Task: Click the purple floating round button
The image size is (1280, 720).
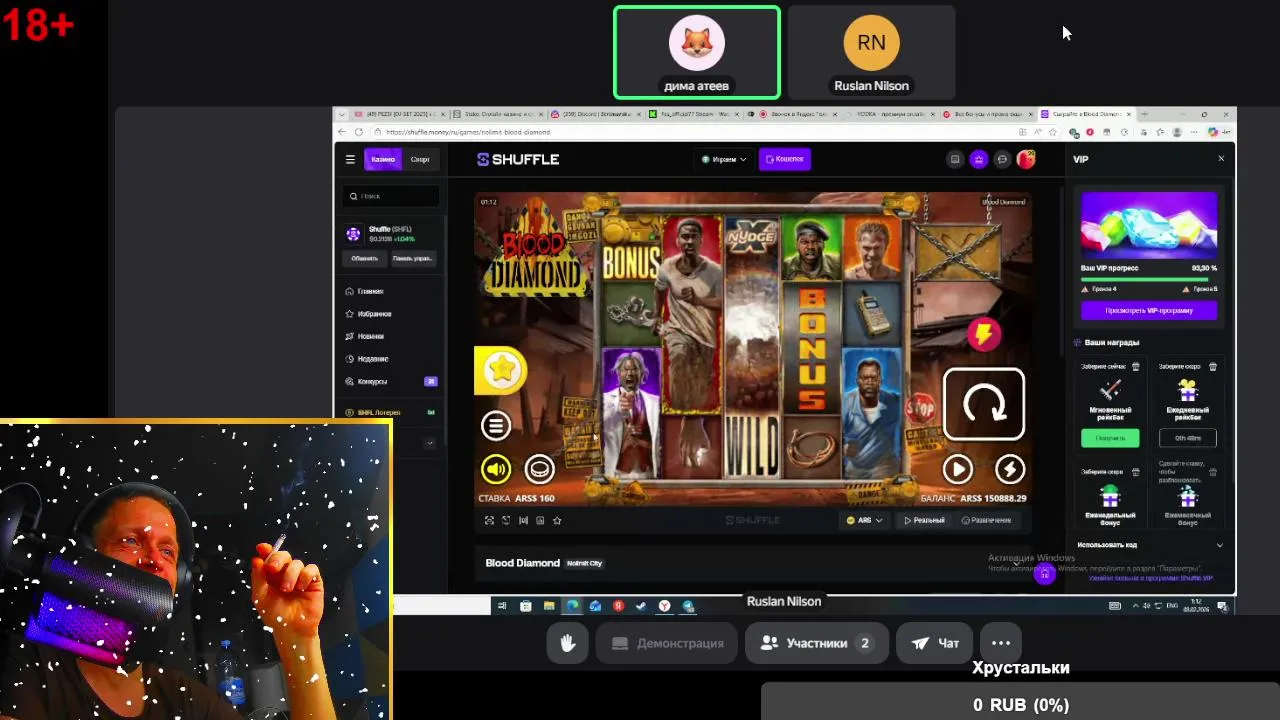Action: (1044, 574)
